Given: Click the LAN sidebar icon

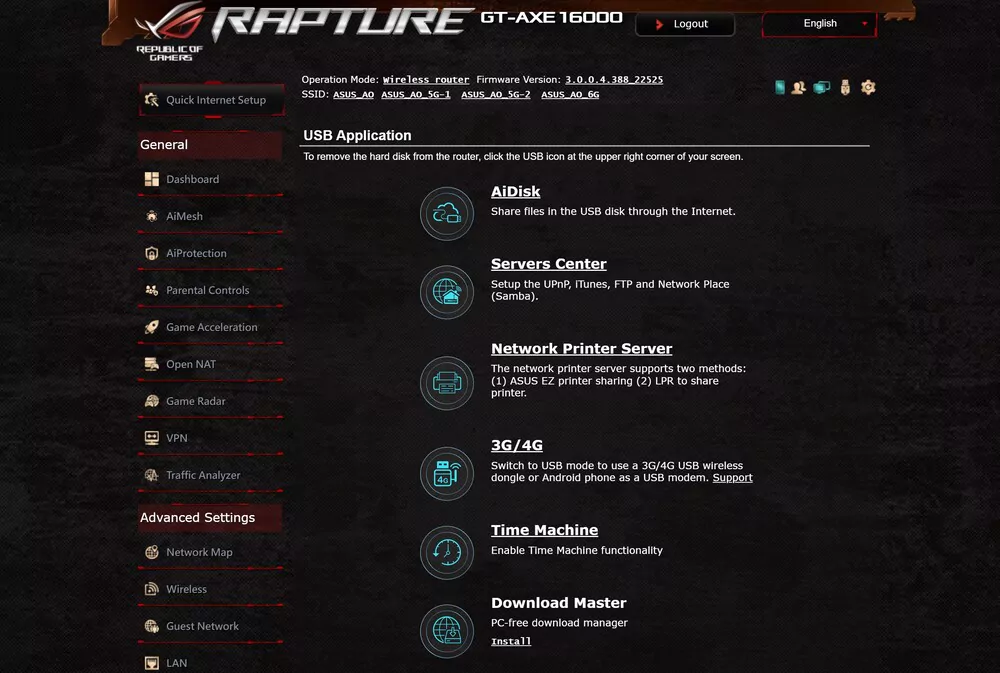Looking at the screenshot, I should (x=152, y=663).
